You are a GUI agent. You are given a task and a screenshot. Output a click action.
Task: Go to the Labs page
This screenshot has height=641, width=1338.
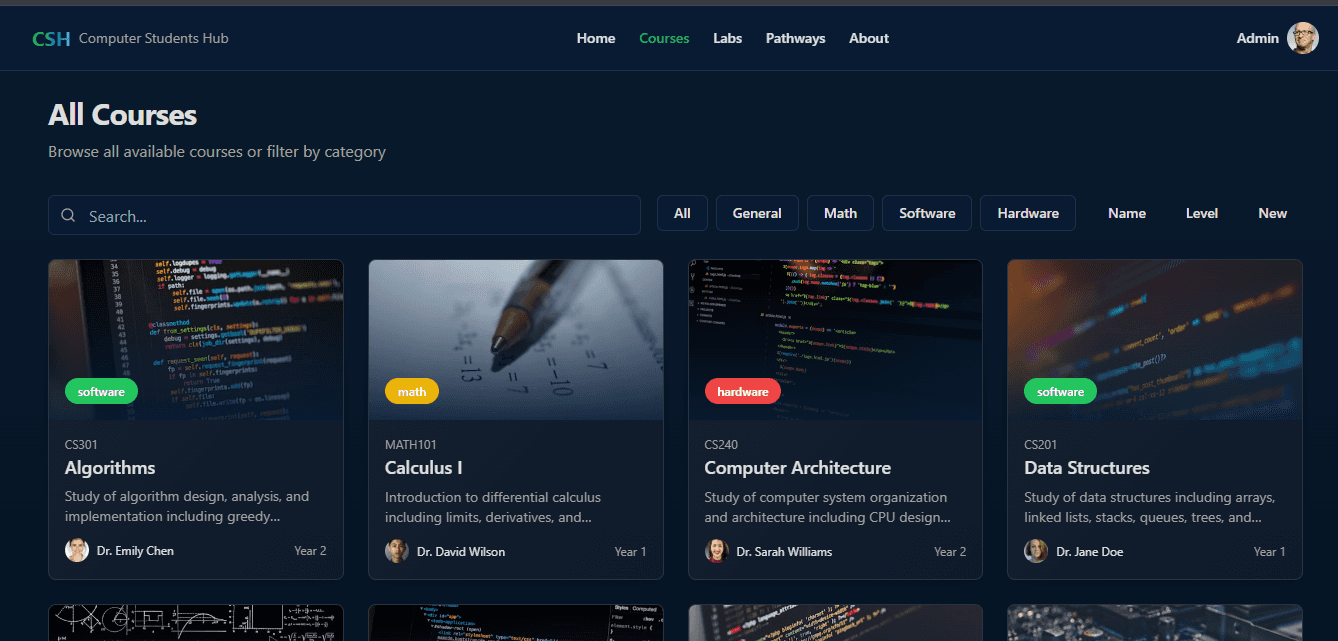click(x=727, y=38)
